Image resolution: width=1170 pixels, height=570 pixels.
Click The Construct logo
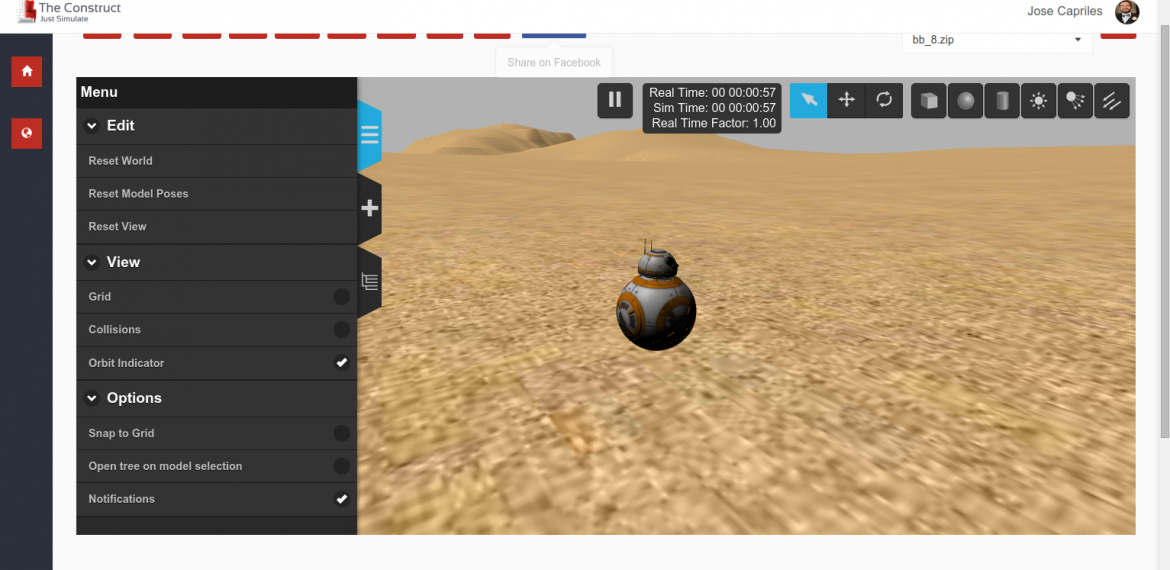point(69,11)
